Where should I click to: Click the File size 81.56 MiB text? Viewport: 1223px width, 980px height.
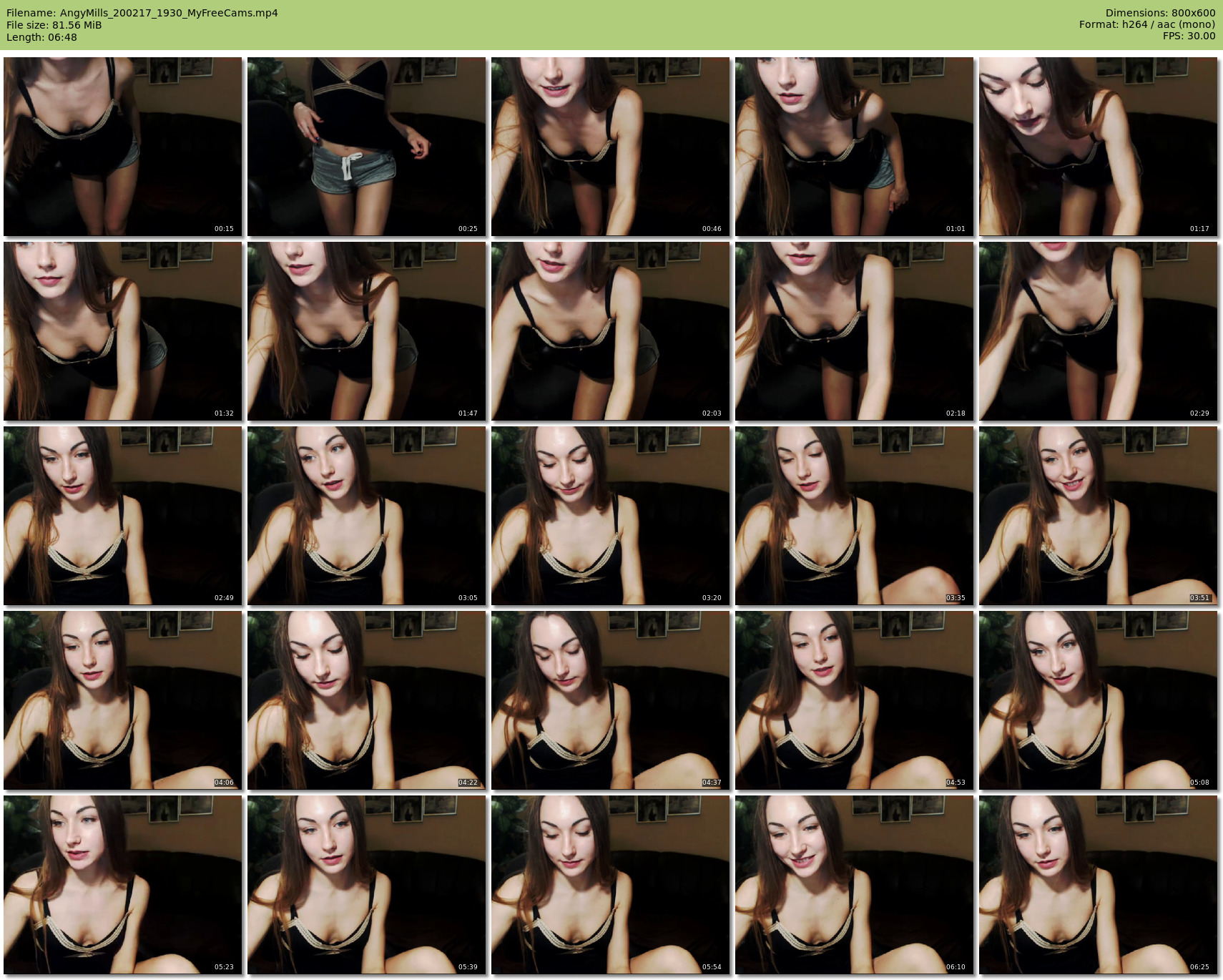click(54, 25)
